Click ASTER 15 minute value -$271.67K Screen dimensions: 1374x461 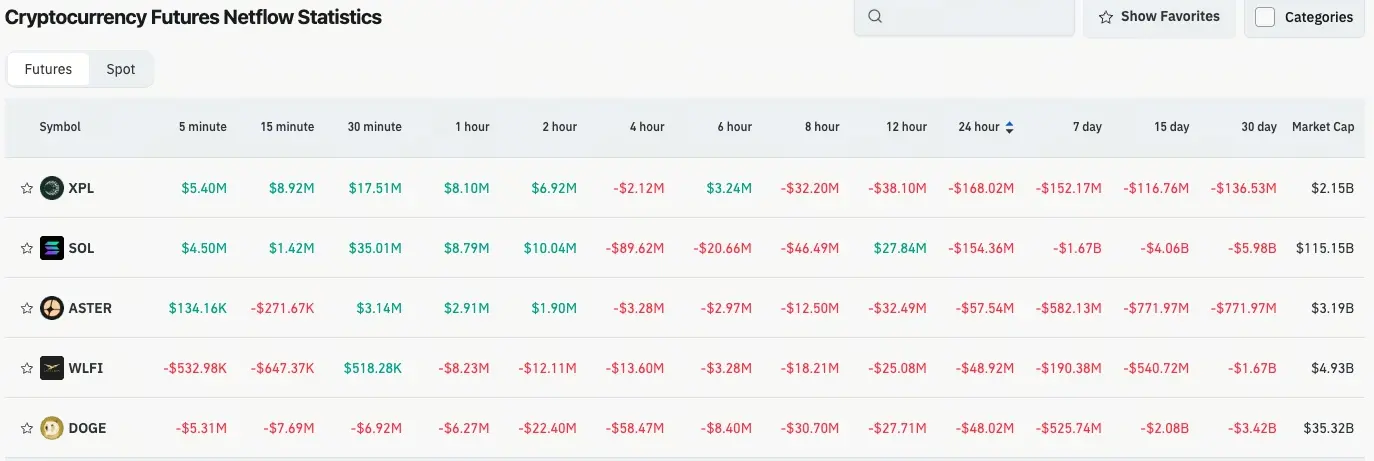tap(282, 308)
